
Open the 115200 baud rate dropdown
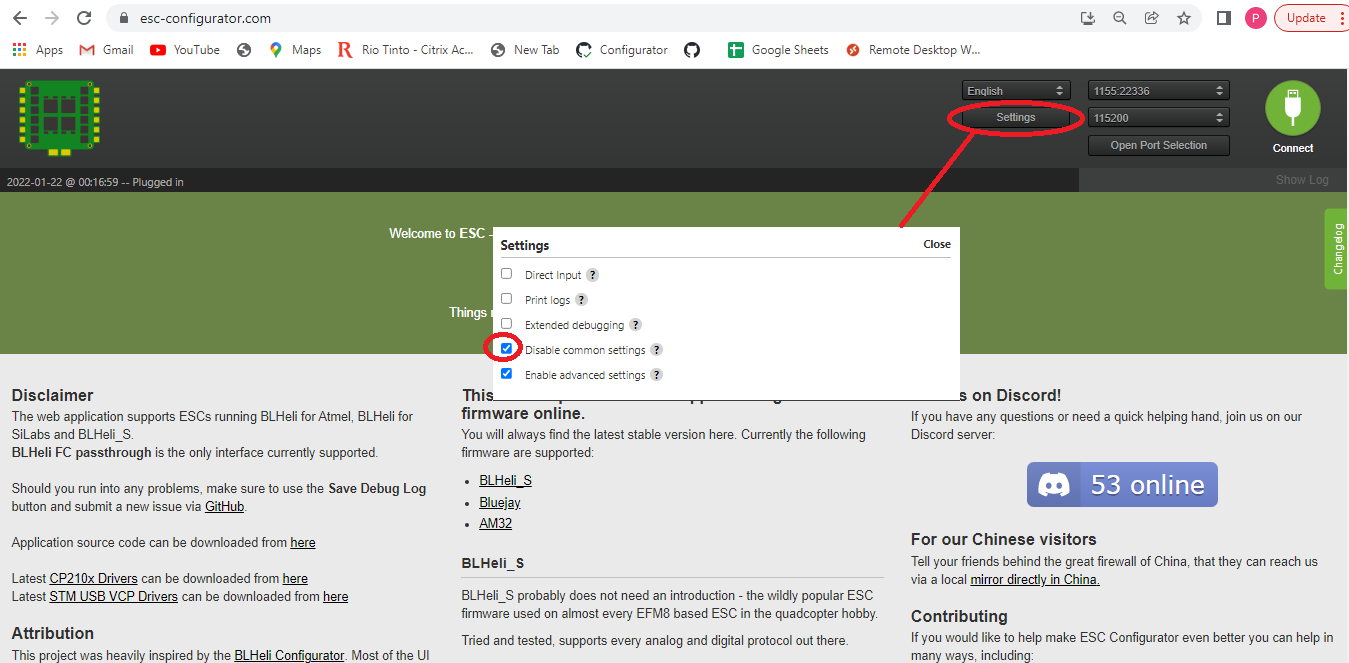(1158, 117)
